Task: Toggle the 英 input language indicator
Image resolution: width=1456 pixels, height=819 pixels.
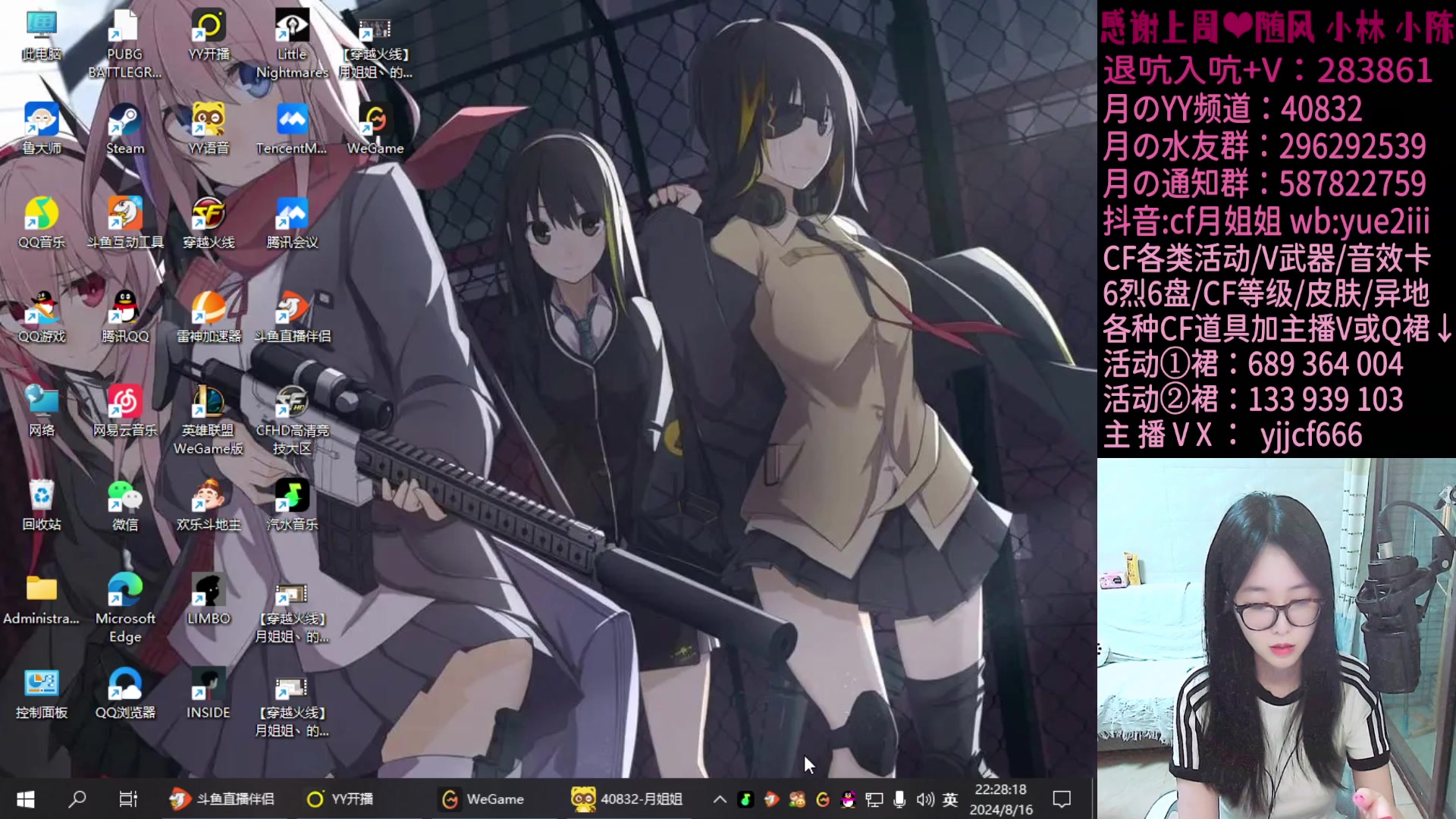Action: coord(950,799)
